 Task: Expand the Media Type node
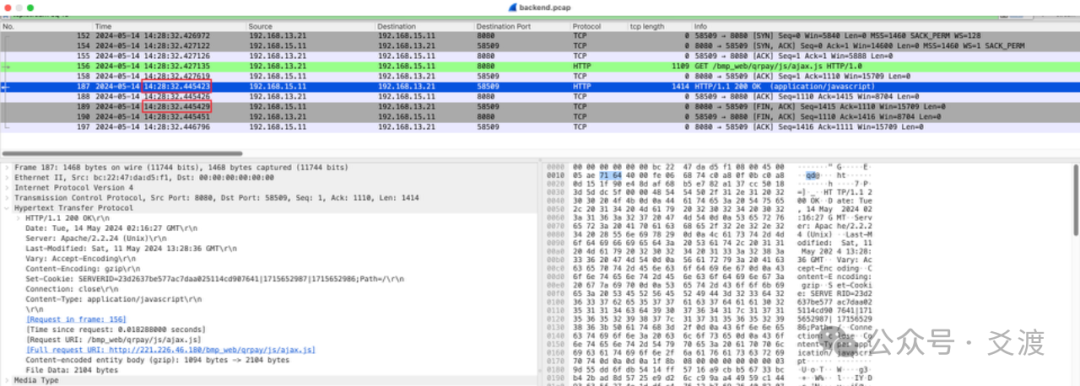(7, 380)
